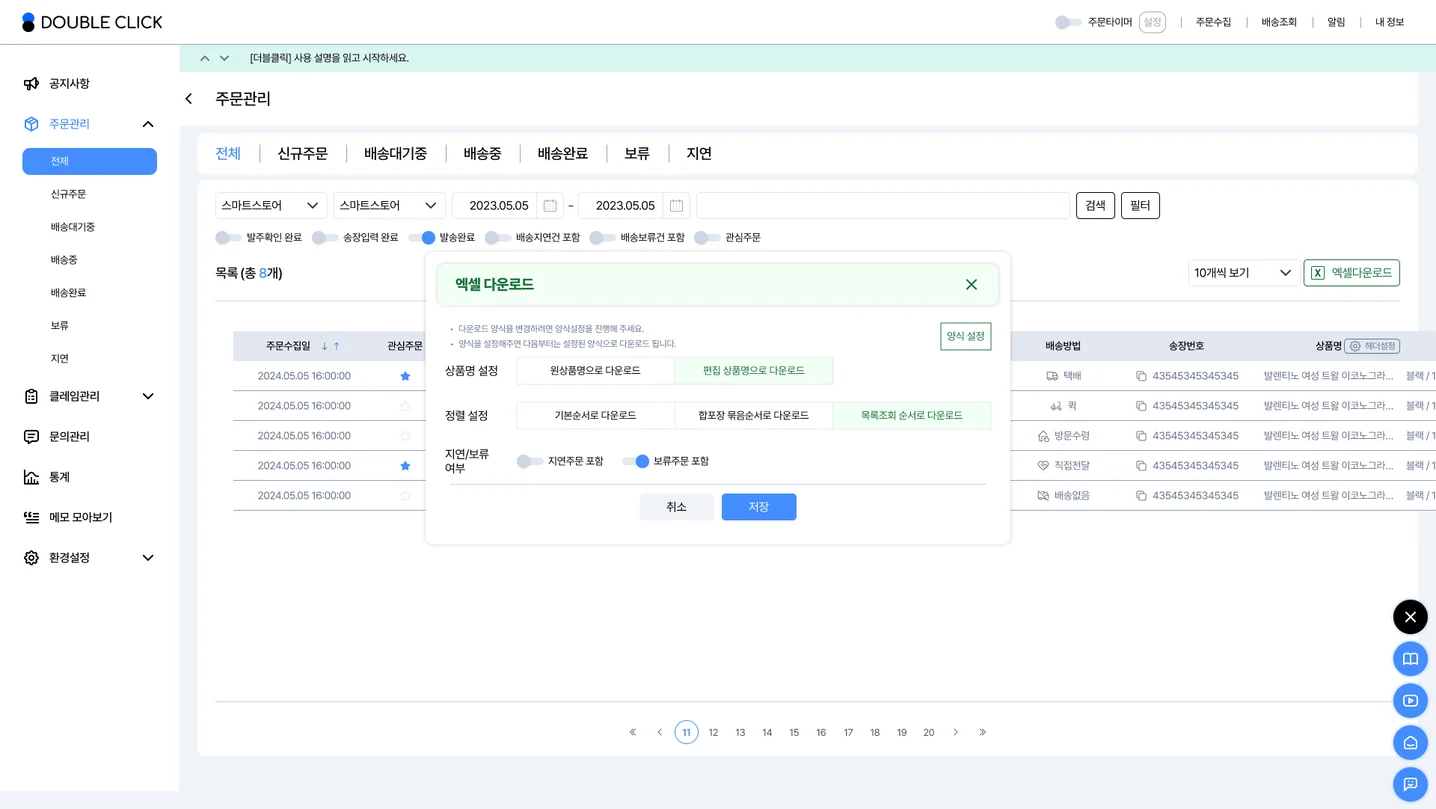The width and height of the screenshot is (1436, 809).
Task: Click the DOUBLE CLICK logo
Action: [x=92, y=22]
